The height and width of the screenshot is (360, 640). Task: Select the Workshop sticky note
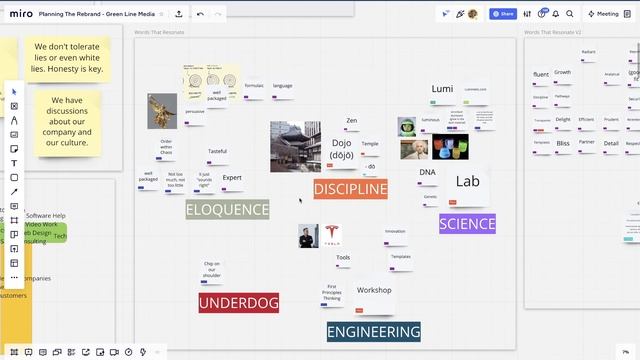374,295
